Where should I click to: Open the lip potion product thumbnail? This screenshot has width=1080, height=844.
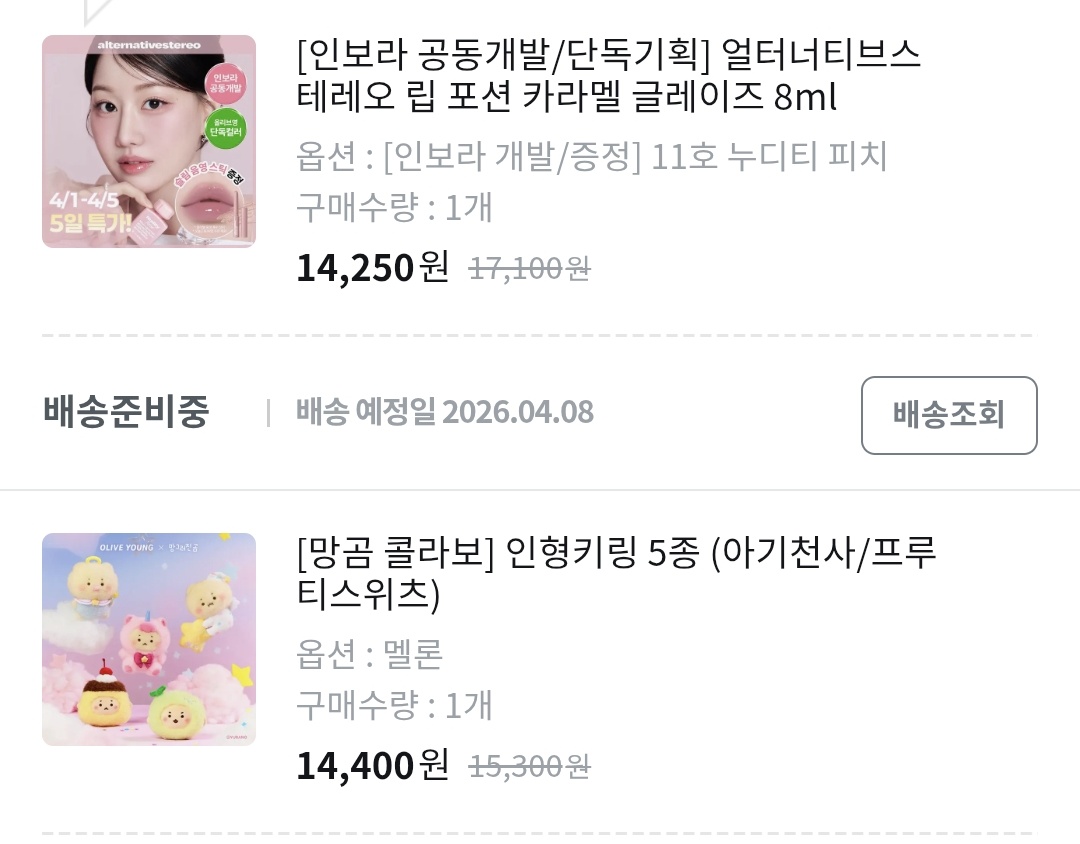click(149, 141)
